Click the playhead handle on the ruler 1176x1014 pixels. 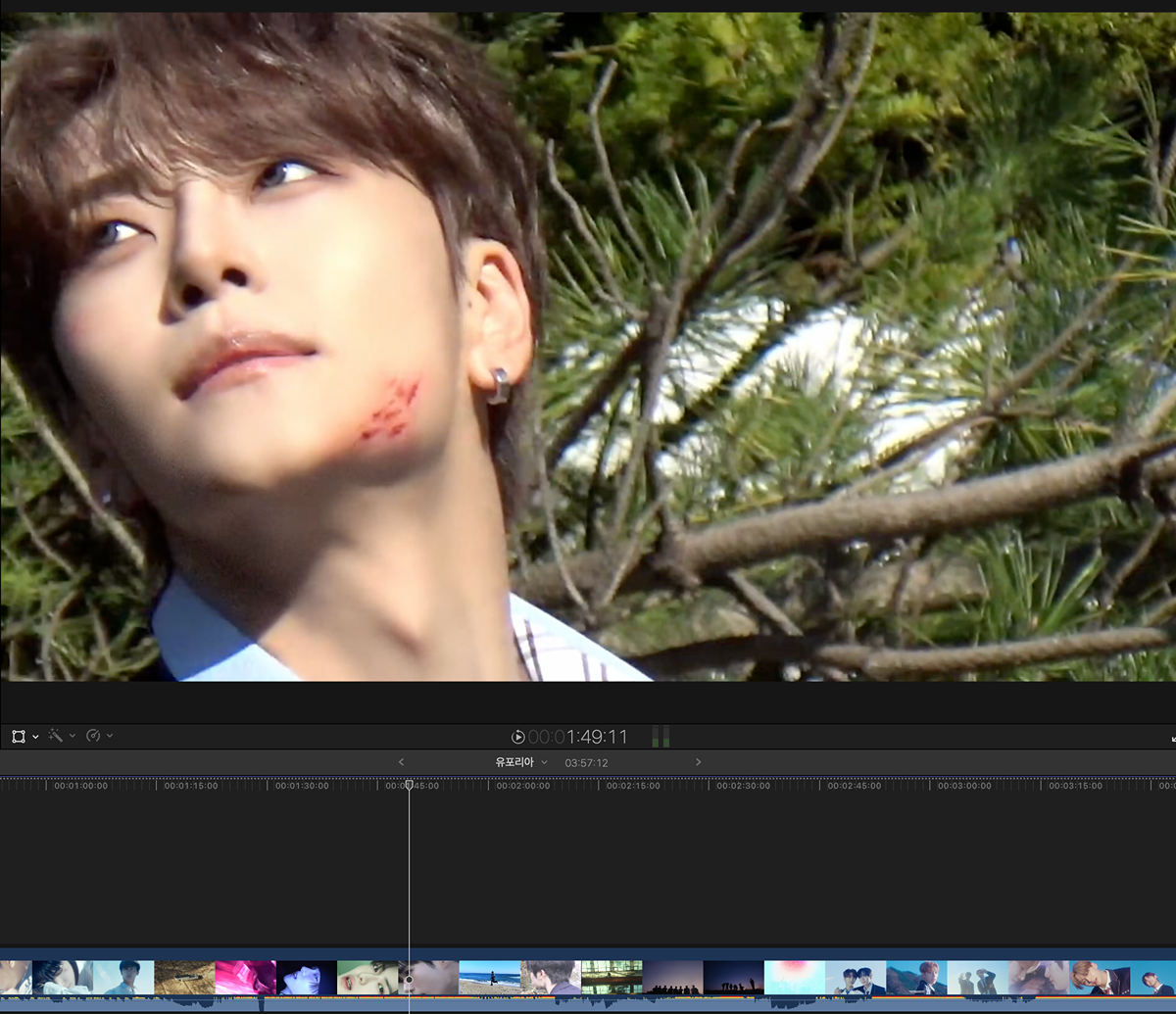[x=410, y=785]
